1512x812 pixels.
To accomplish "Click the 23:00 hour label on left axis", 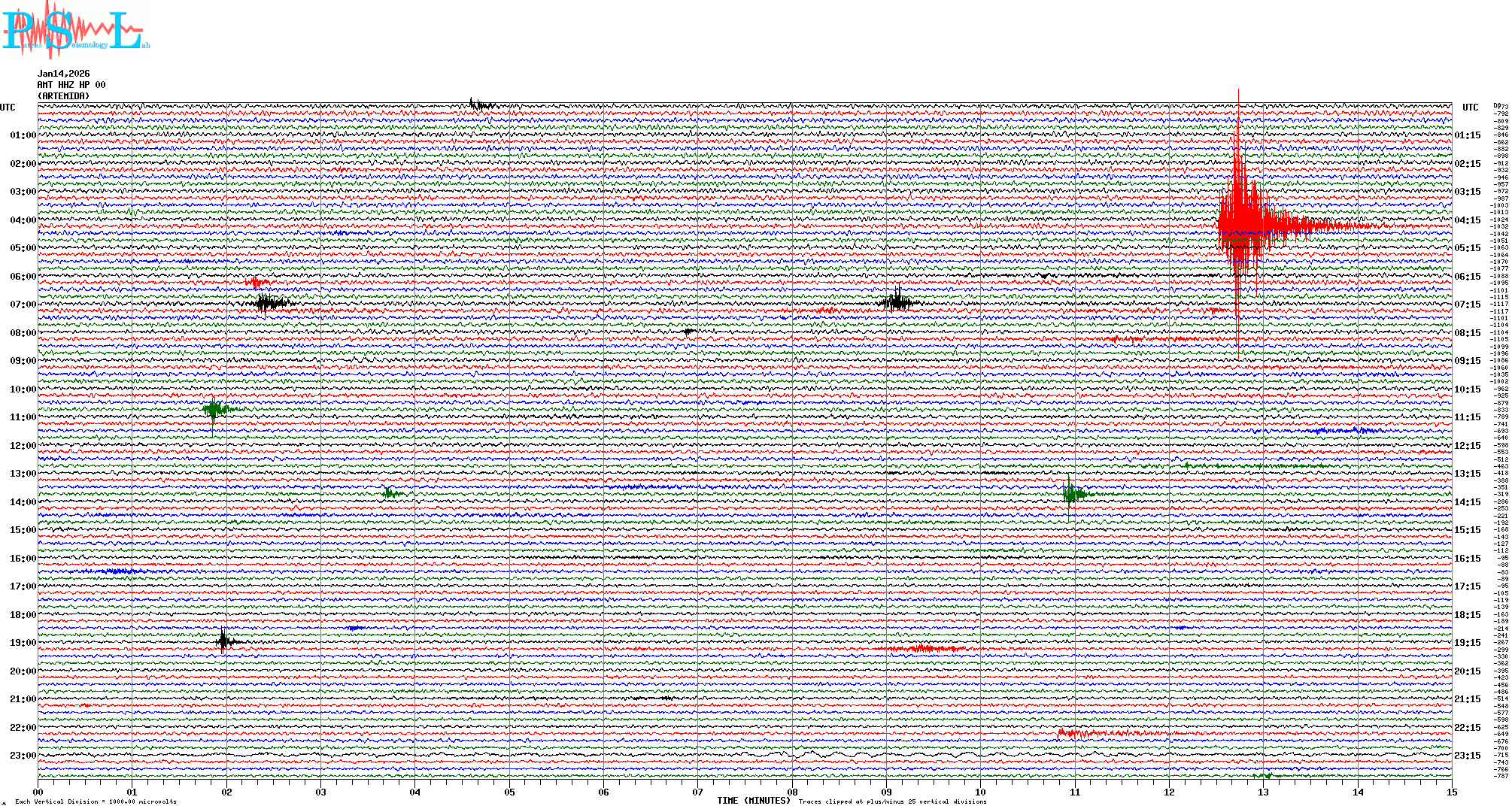I will (x=23, y=756).
